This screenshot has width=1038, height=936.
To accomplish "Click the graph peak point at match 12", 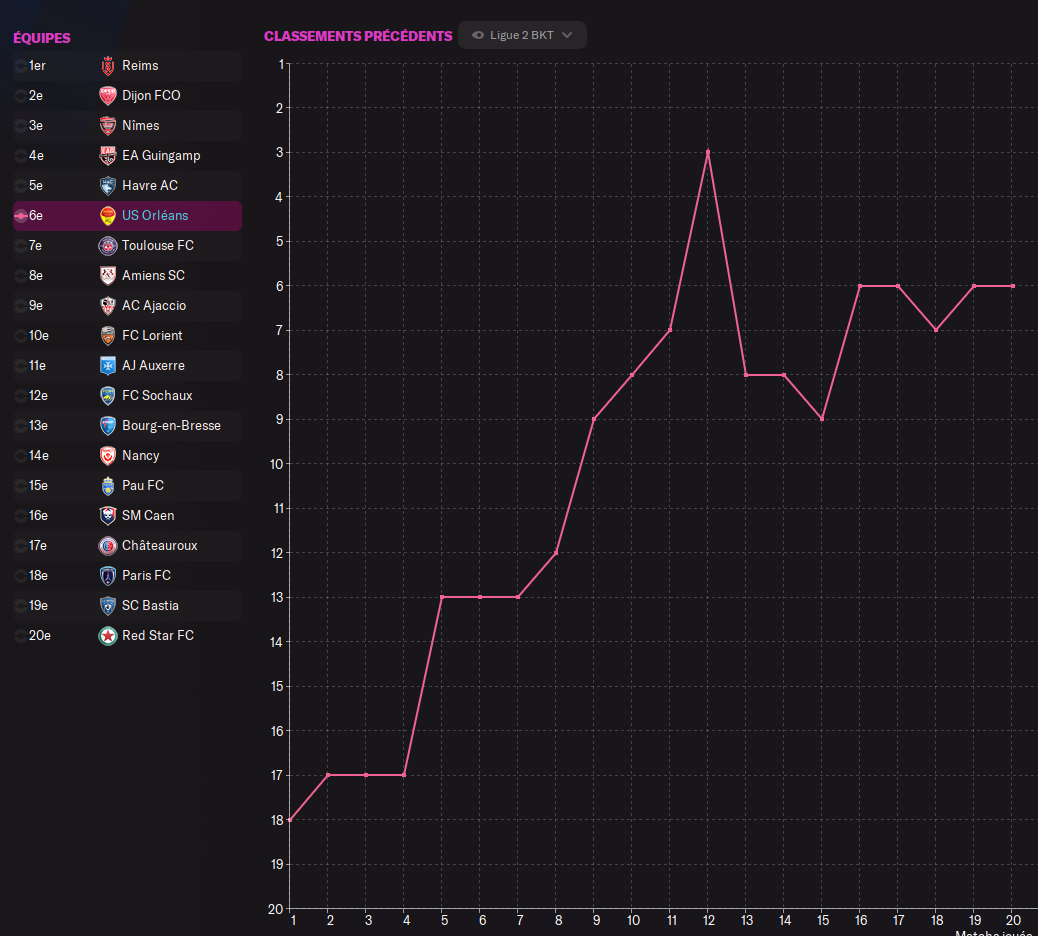I will click(x=708, y=152).
